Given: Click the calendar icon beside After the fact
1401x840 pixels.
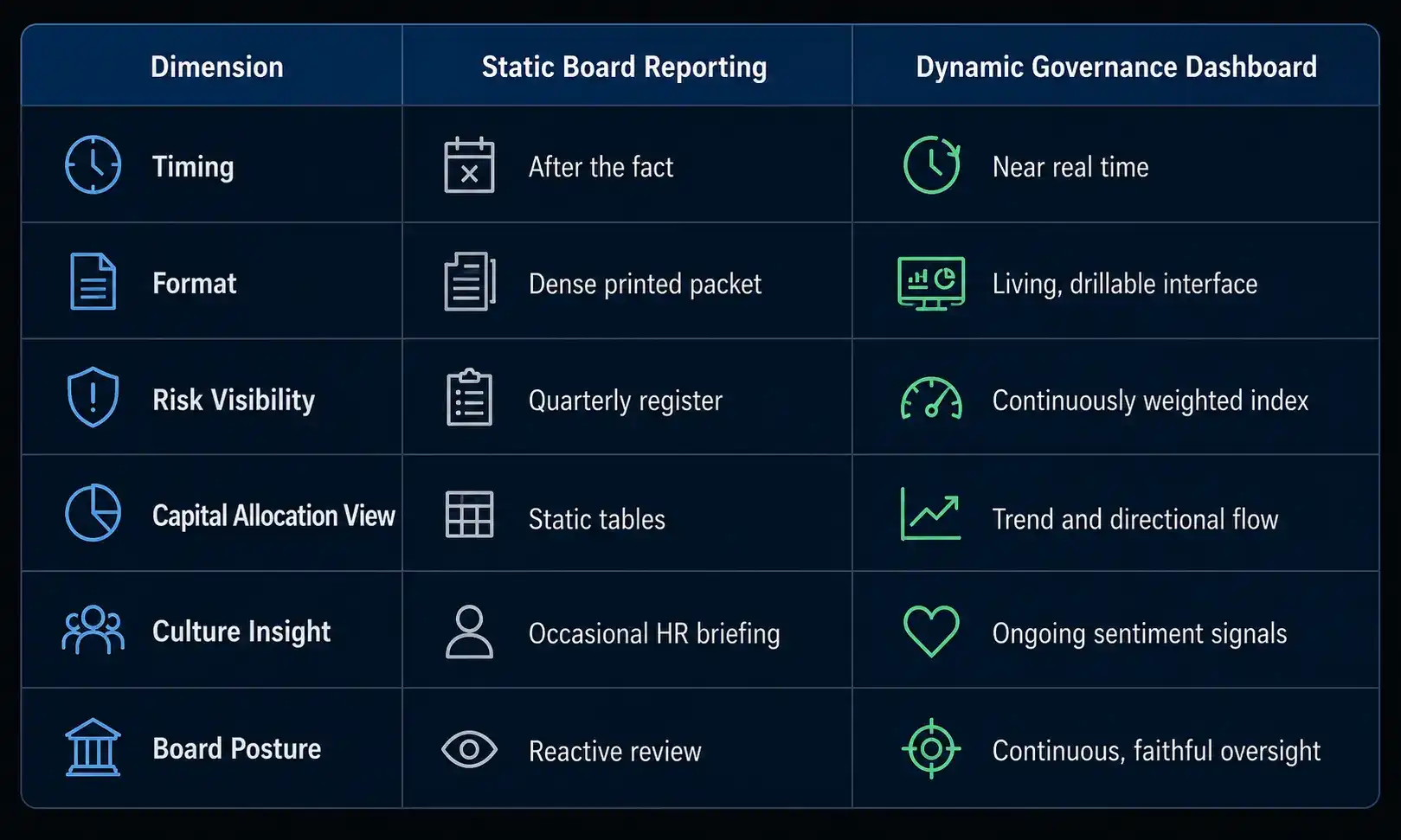Looking at the screenshot, I should [469, 165].
